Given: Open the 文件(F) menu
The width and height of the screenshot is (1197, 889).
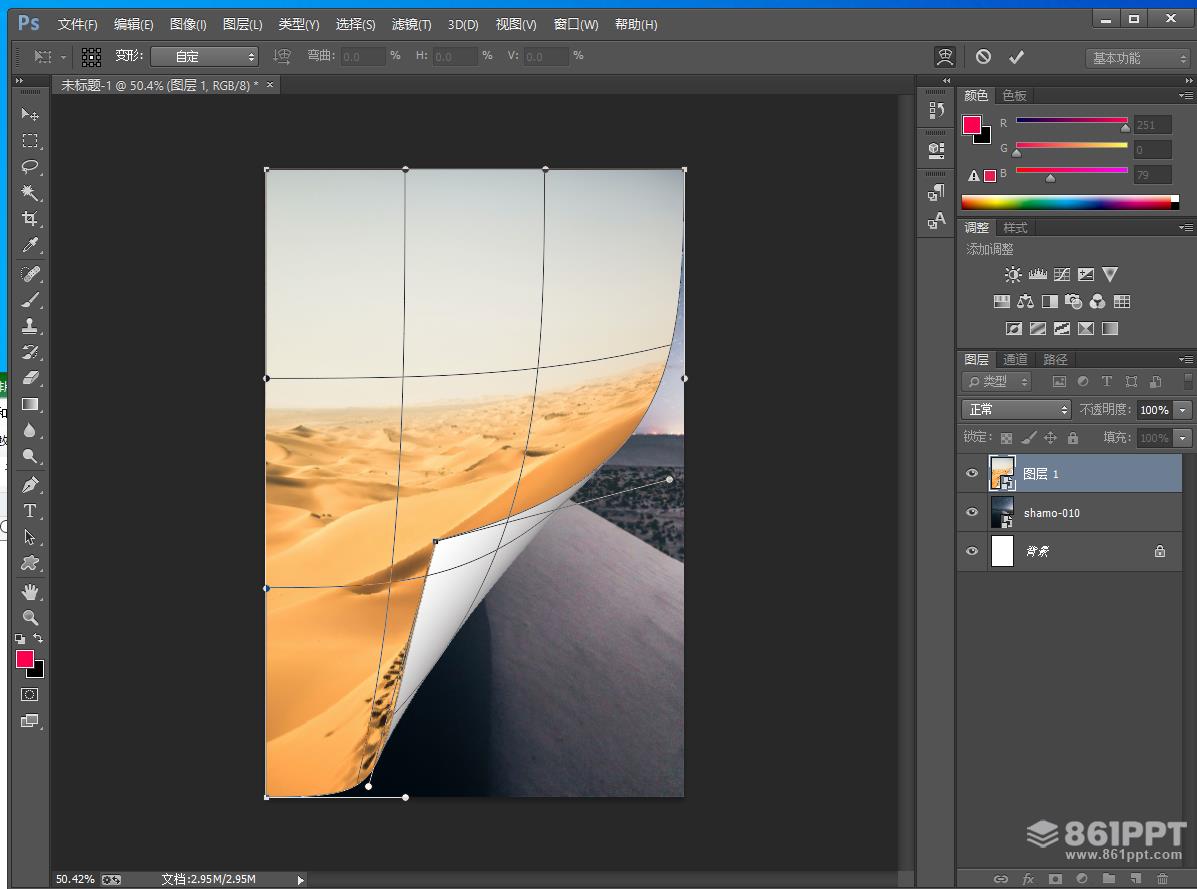Looking at the screenshot, I should pyautogui.click(x=78, y=24).
